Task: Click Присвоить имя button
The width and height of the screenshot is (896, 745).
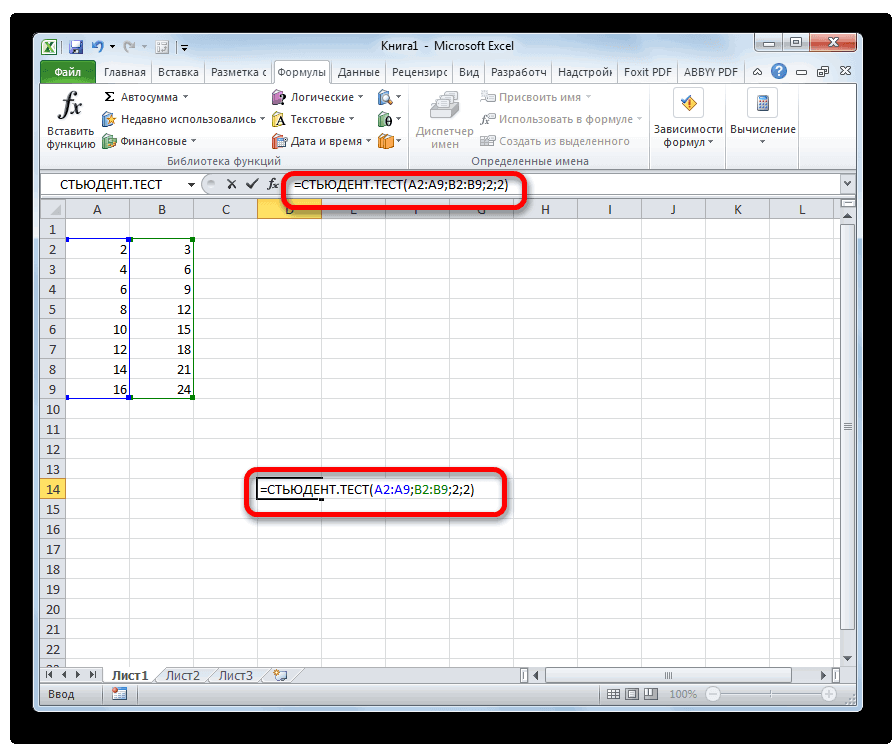Action: point(535,97)
